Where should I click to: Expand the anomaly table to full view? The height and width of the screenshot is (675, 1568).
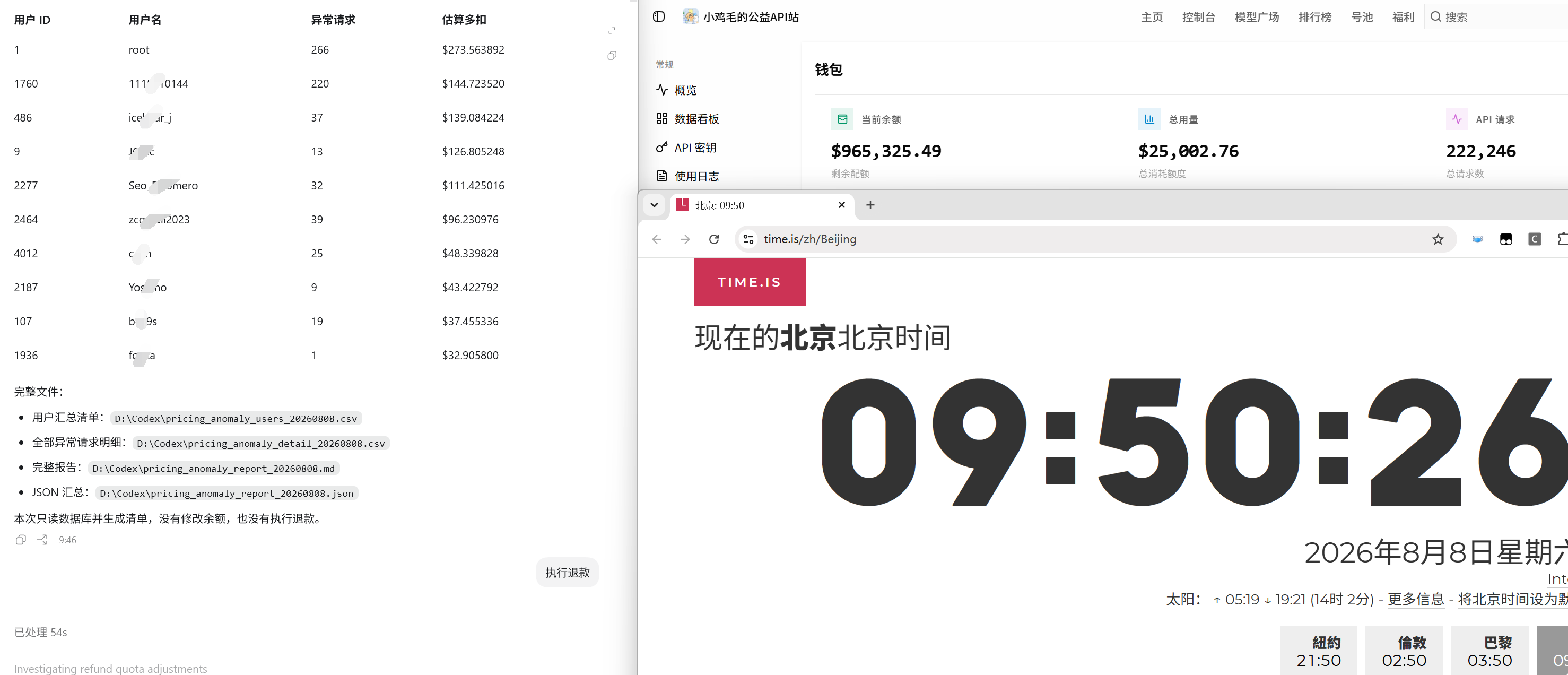tap(612, 30)
